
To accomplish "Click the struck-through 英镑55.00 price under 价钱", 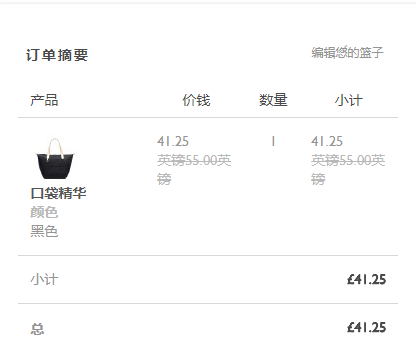I will [194, 170].
